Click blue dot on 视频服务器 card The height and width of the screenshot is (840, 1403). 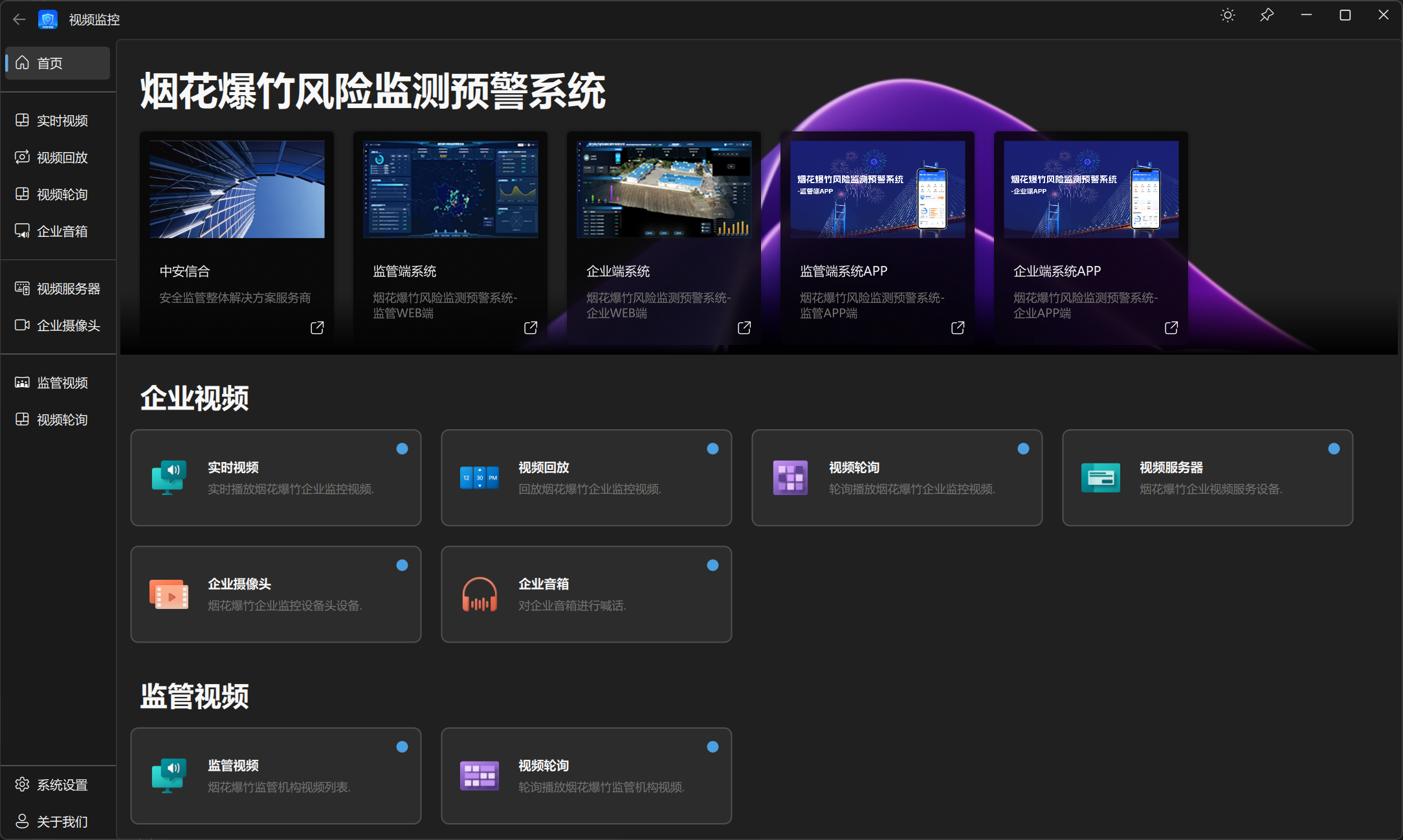pos(1334,449)
